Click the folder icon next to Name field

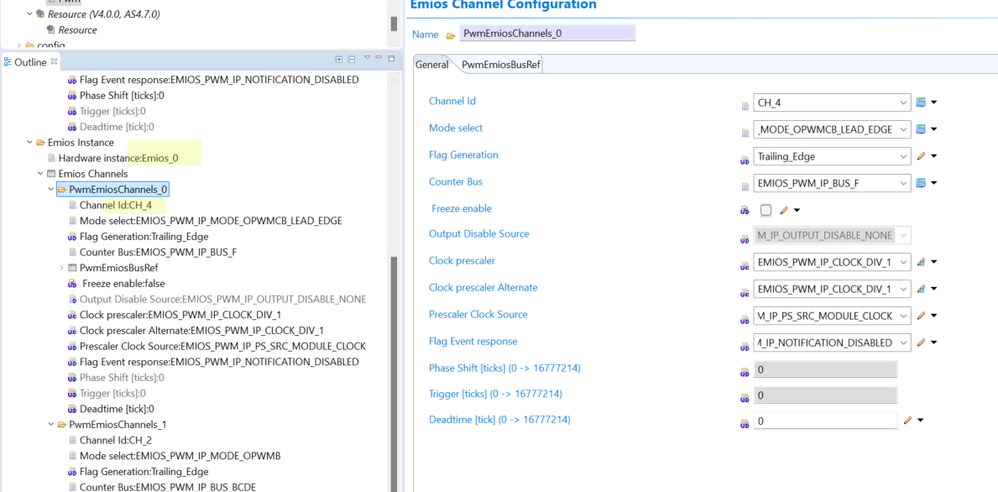pyautogui.click(x=451, y=36)
